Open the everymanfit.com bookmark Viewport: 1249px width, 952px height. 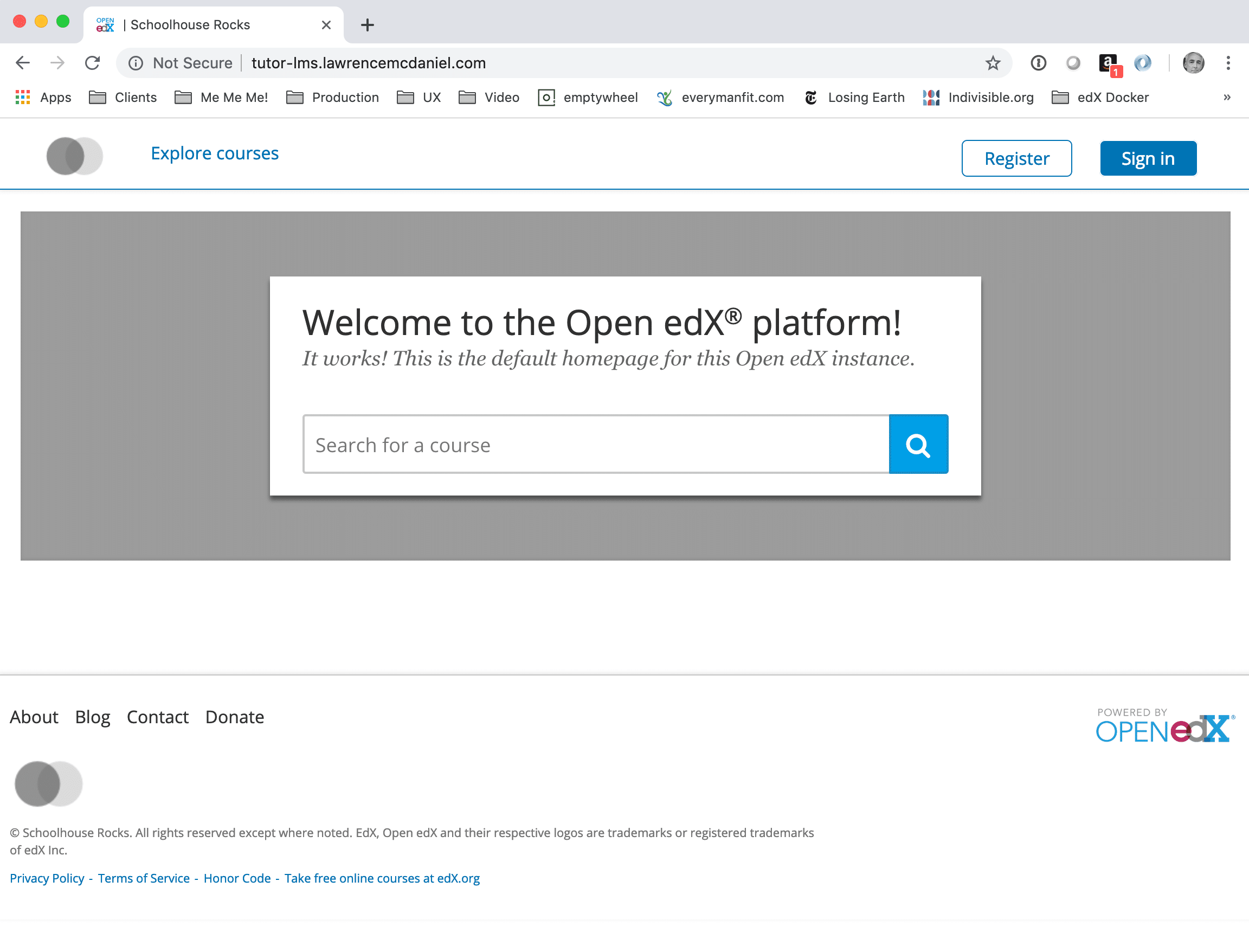[720, 98]
